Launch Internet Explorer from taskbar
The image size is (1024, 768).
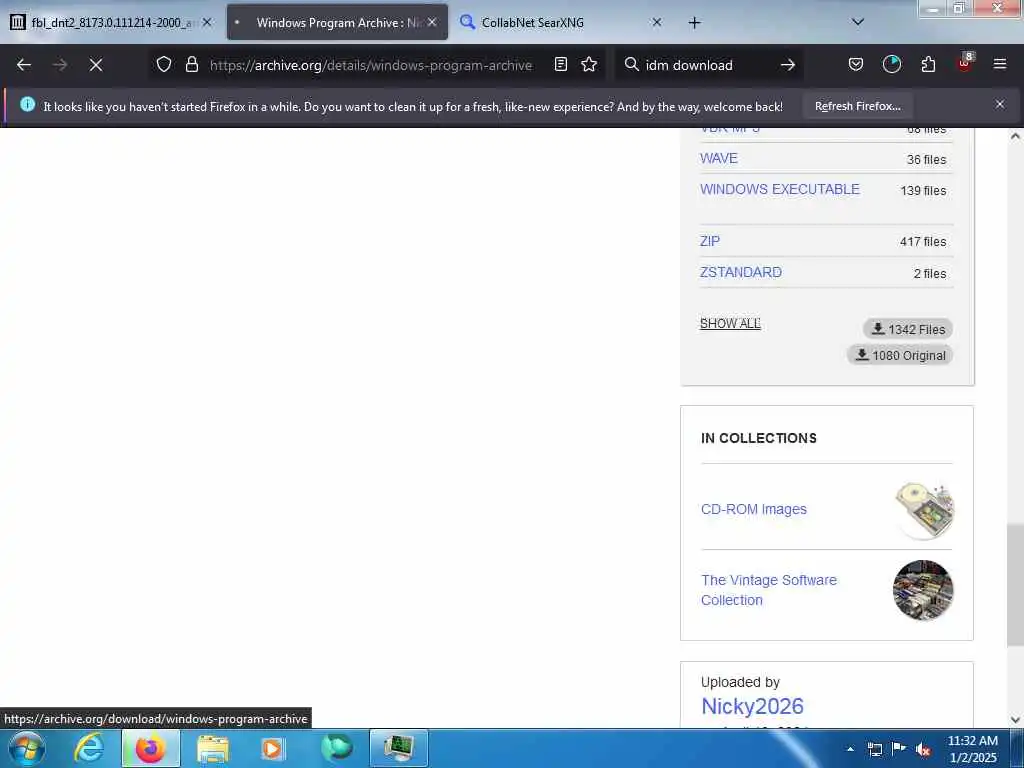click(88, 748)
